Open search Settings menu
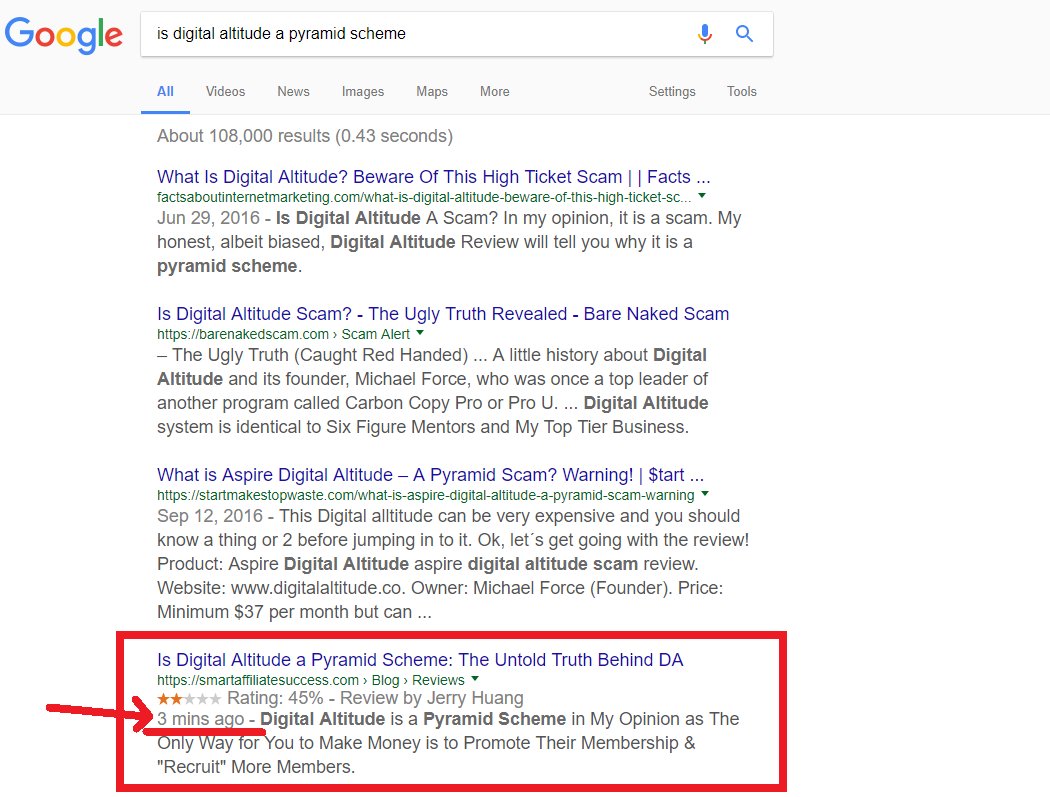The width and height of the screenshot is (1050, 797). (672, 92)
